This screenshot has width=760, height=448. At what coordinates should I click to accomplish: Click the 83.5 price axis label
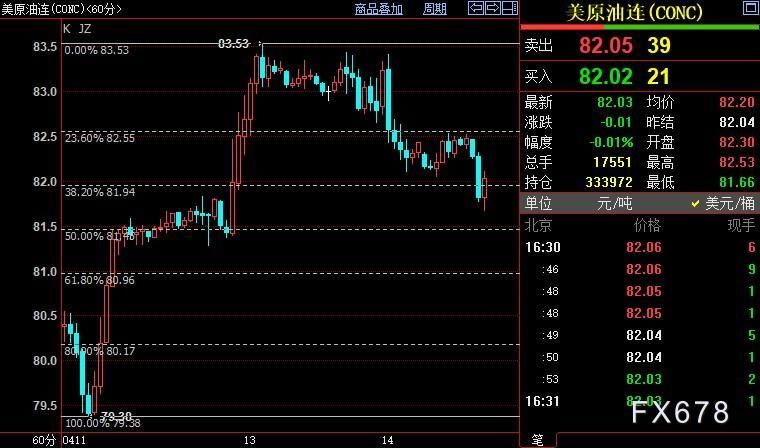[45, 47]
